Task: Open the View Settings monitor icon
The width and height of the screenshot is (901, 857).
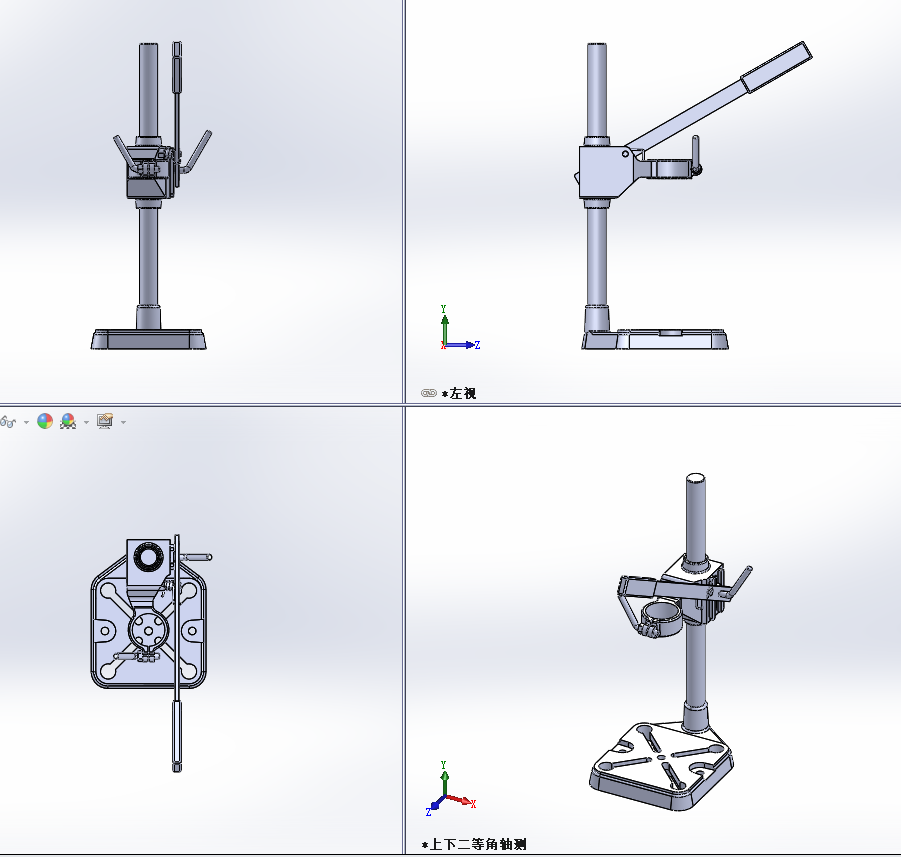Action: point(105,421)
